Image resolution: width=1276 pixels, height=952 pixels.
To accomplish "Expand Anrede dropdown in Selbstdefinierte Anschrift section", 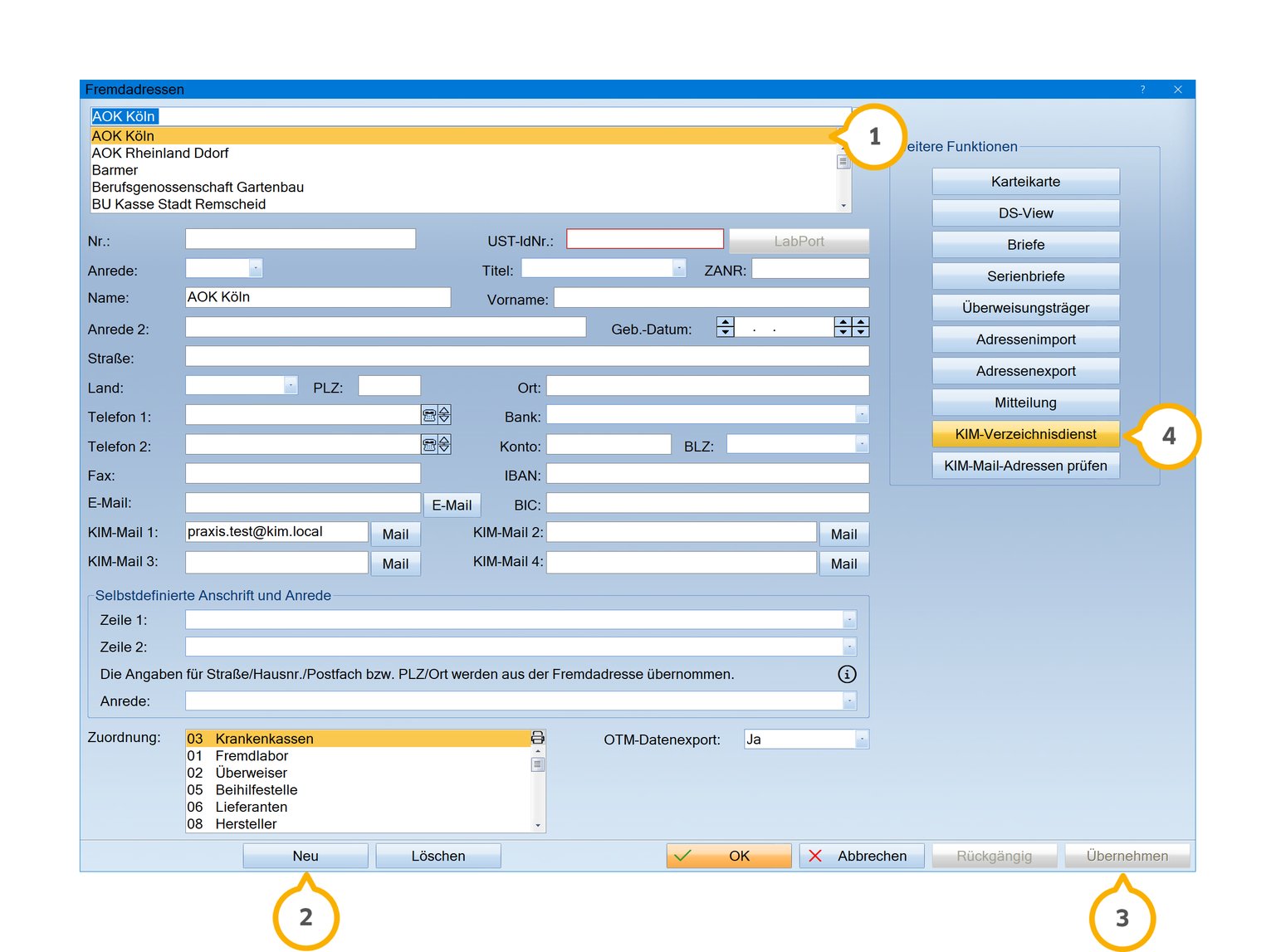I will tap(849, 701).
